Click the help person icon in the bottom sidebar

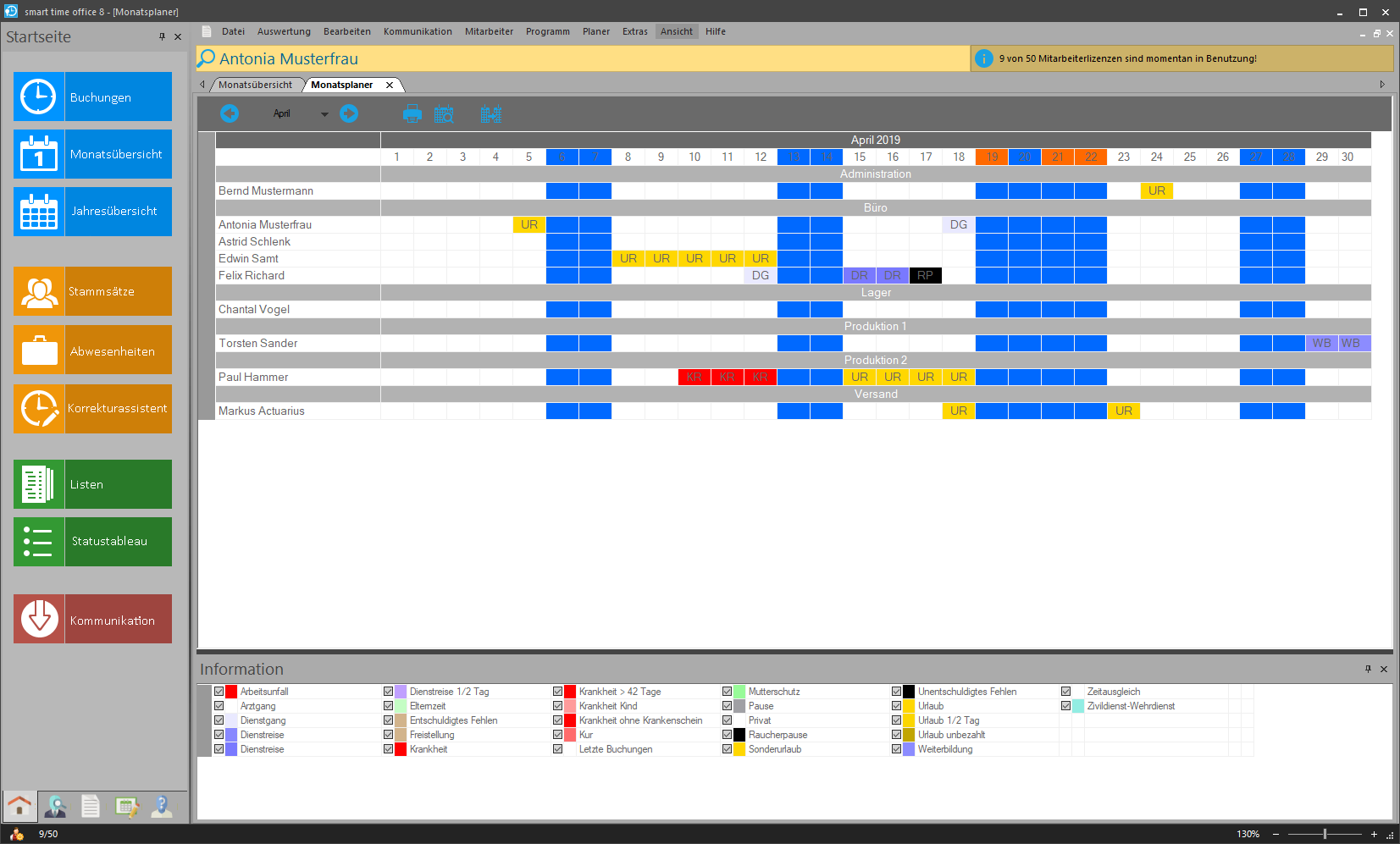click(x=161, y=807)
